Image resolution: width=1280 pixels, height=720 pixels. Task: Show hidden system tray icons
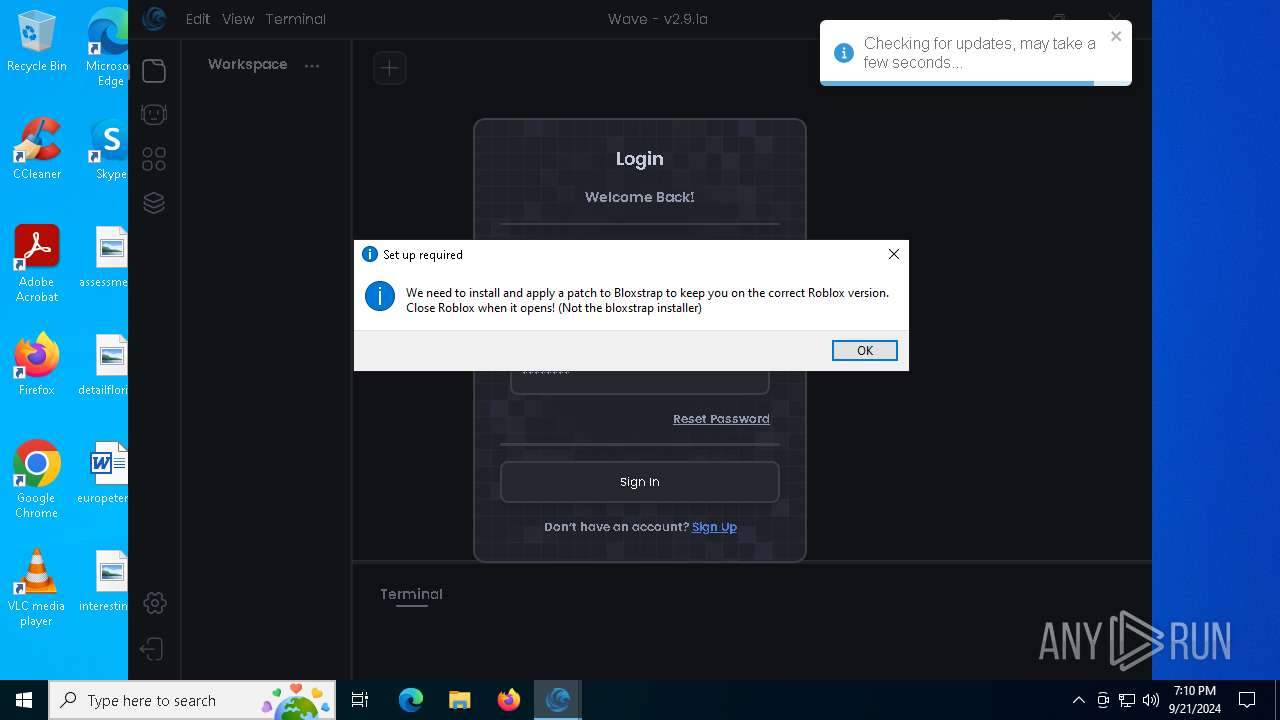[x=1078, y=700]
